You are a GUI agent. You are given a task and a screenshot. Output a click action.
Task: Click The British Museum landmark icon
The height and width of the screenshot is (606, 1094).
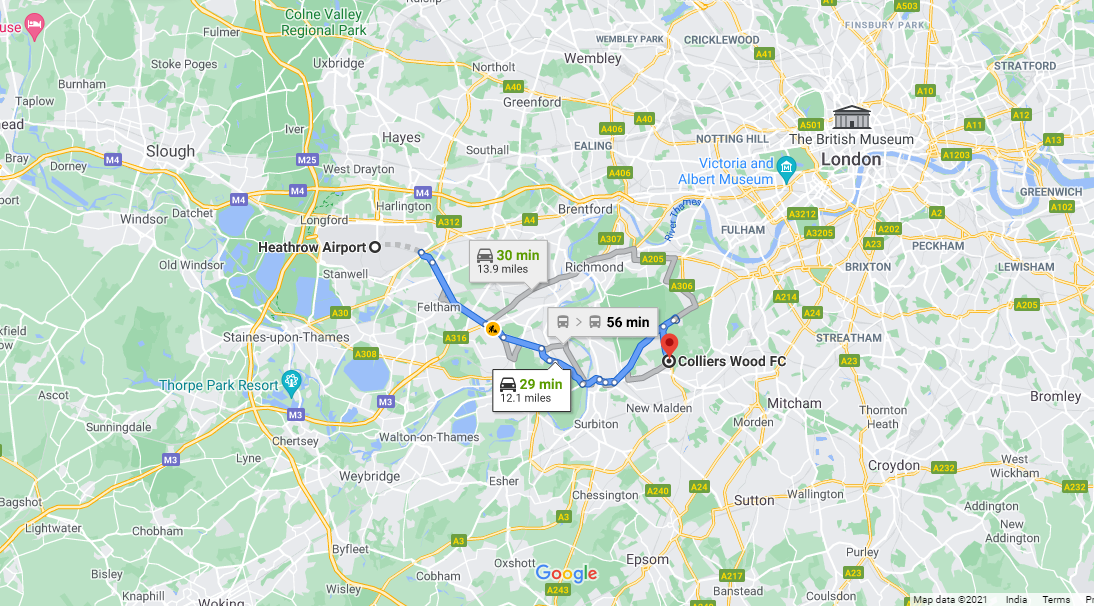tap(851, 117)
